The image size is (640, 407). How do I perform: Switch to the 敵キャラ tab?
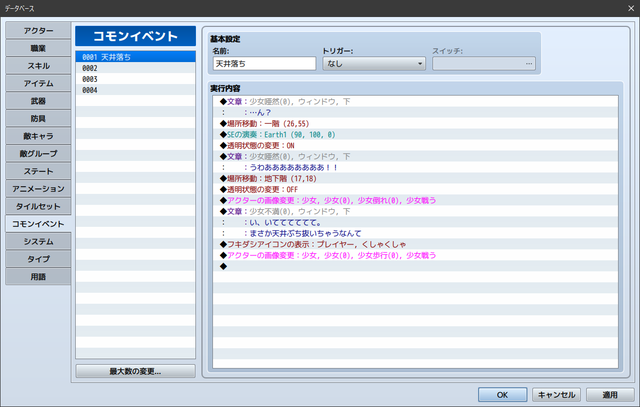click(38, 136)
